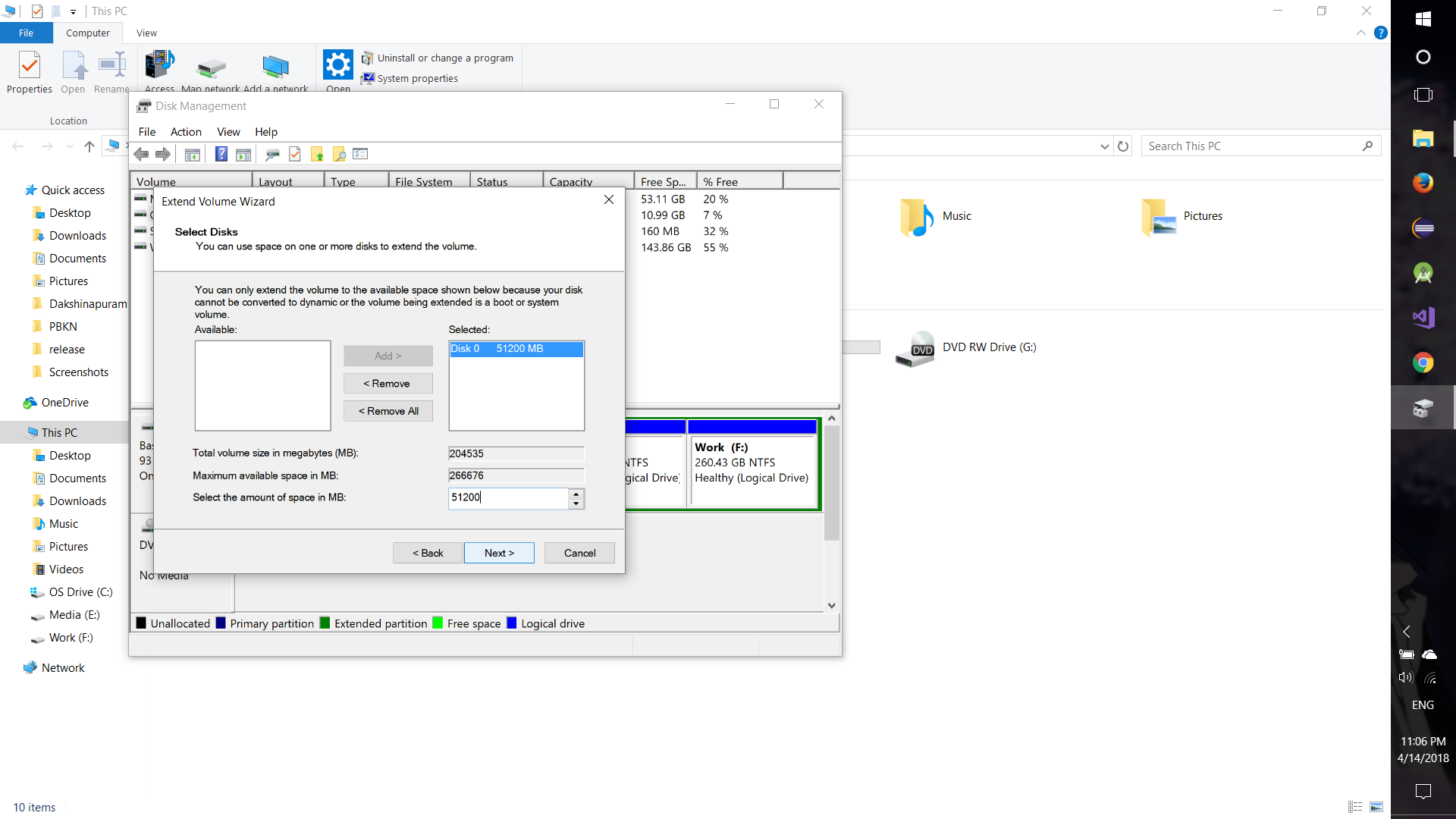Click the Select amount of space field
Screen dimensions: 1456x819
tap(508, 497)
